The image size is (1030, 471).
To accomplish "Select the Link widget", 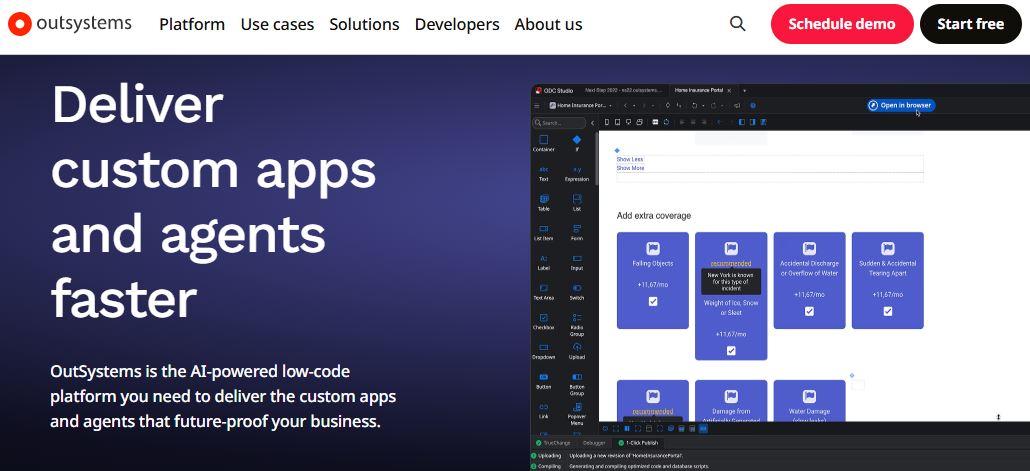I will [x=543, y=411].
